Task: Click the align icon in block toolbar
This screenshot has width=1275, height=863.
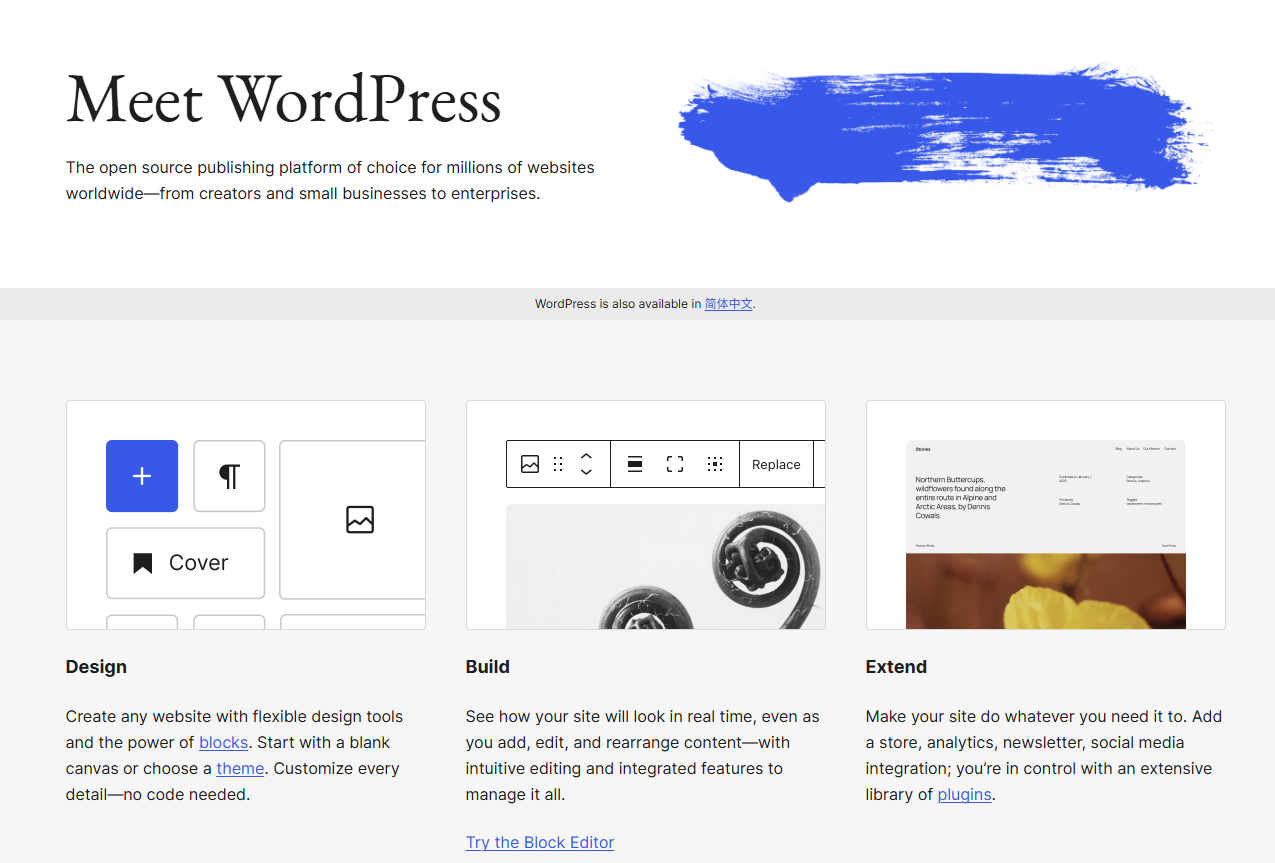Action: [635, 464]
